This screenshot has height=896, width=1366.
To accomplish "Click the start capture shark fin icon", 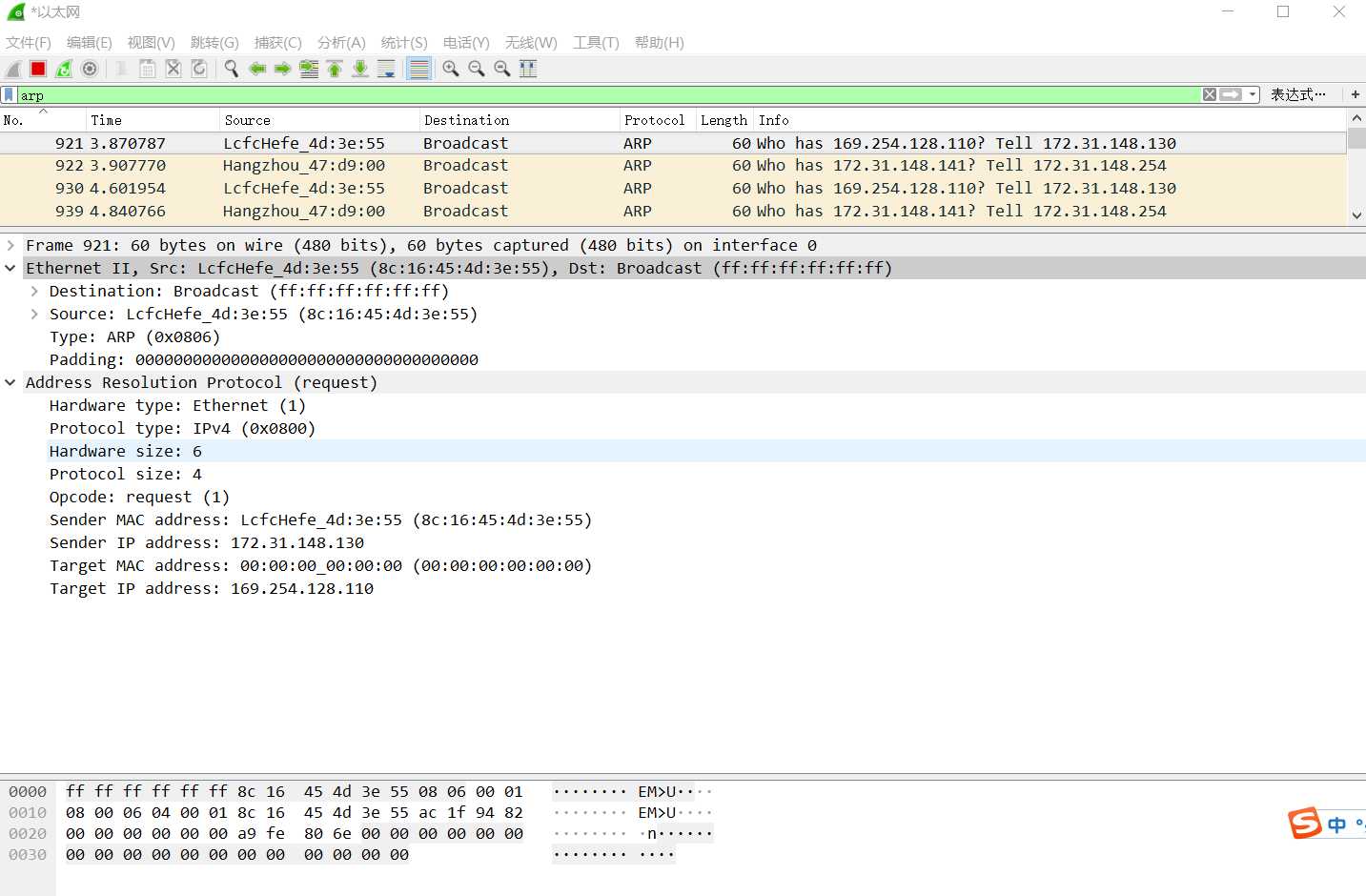I will (x=13, y=69).
